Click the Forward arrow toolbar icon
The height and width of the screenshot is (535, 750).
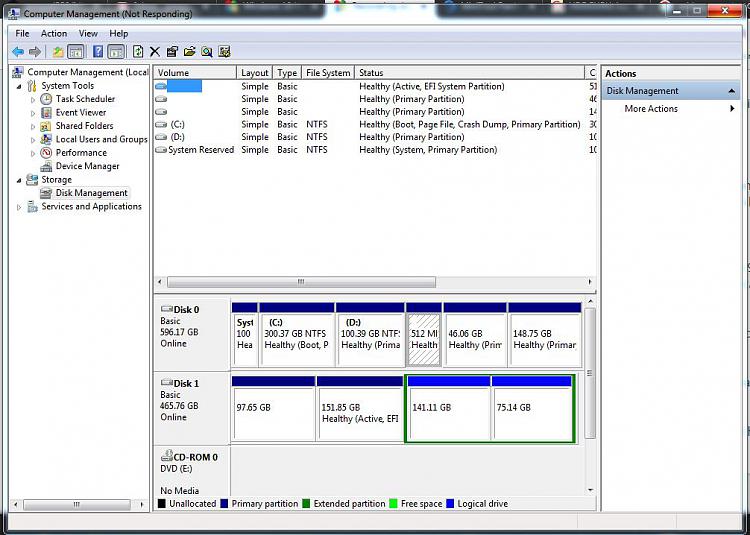coord(35,52)
